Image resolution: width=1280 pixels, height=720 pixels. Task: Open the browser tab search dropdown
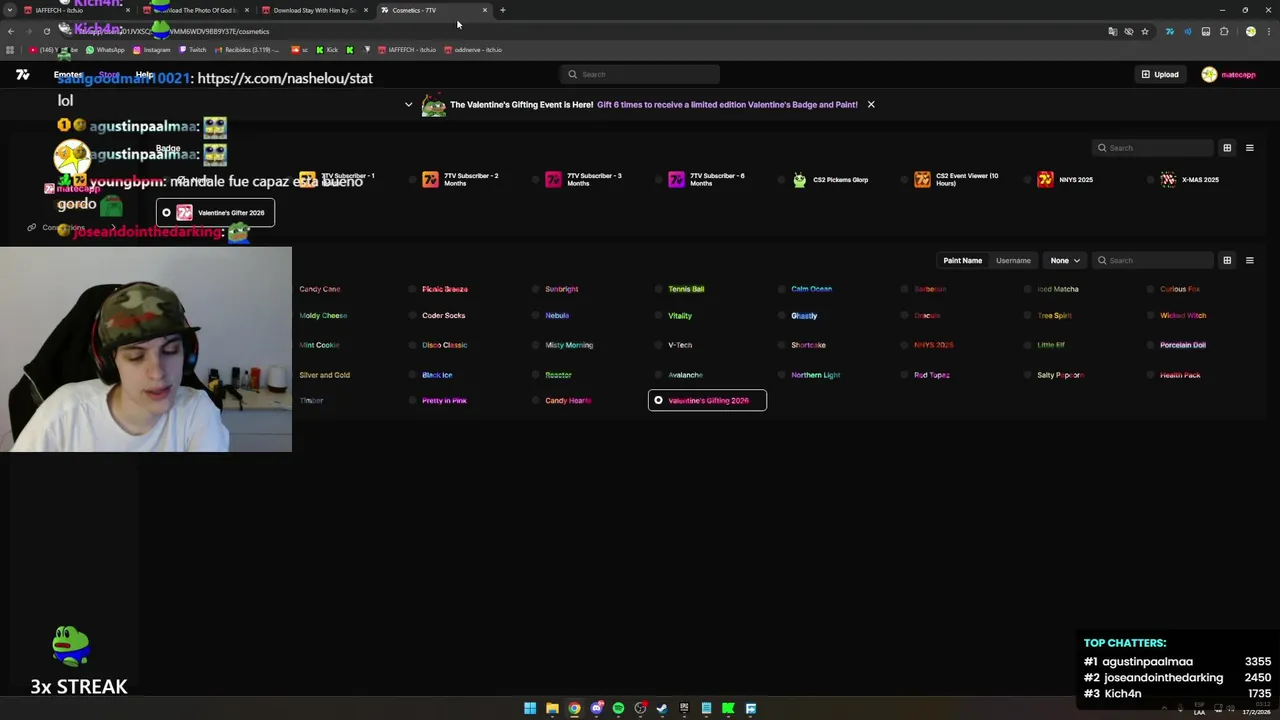coord(10,10)
